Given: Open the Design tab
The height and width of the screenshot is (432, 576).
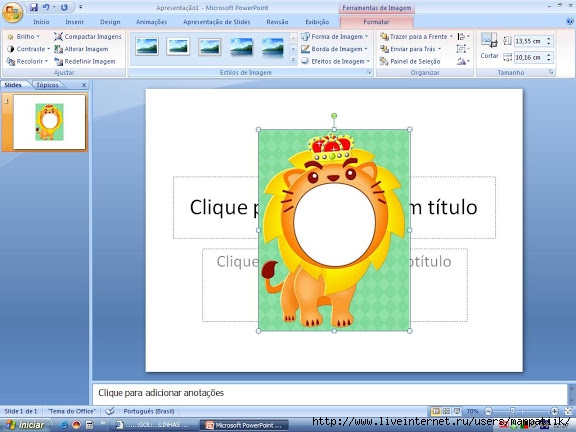Looking at the screenshot, I should pyautogui.click(x=110, y=22).
